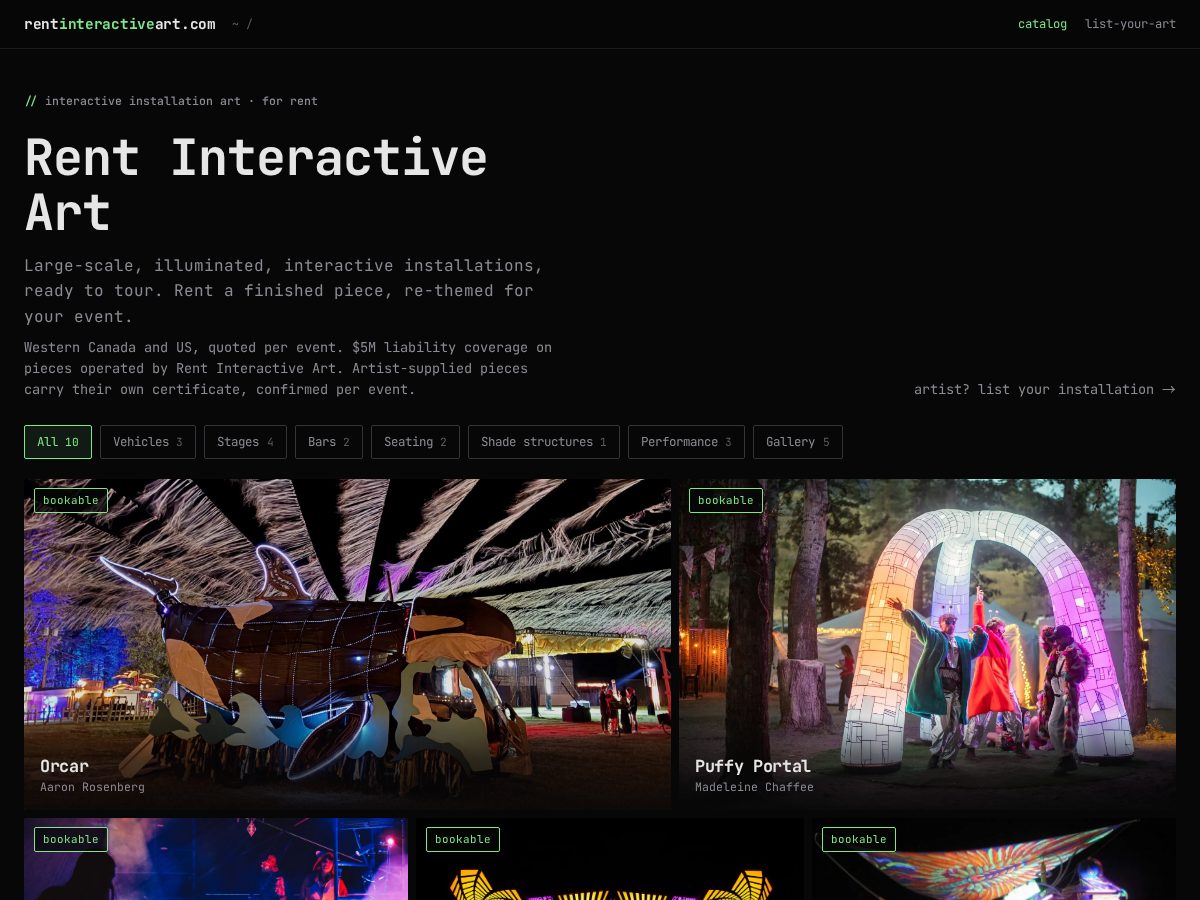Filter by Shade structures
Viewport: 1200px width, 900px height.
tap(544, 442)
